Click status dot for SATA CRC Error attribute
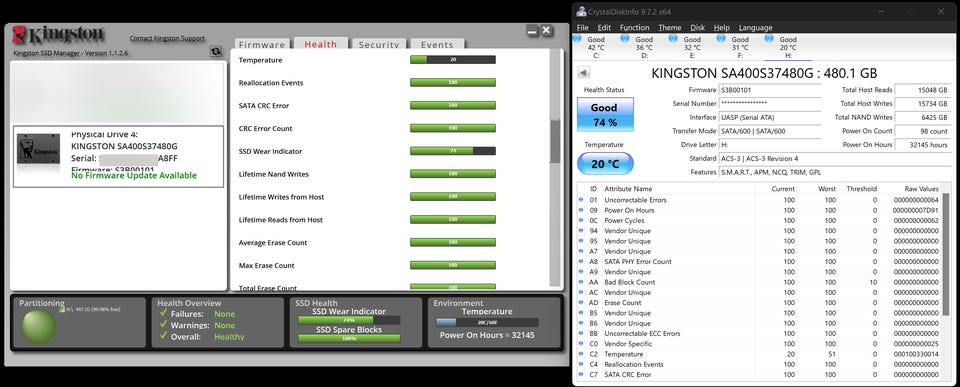Screen dimensions: 960x387 click(x=581, y=374)
